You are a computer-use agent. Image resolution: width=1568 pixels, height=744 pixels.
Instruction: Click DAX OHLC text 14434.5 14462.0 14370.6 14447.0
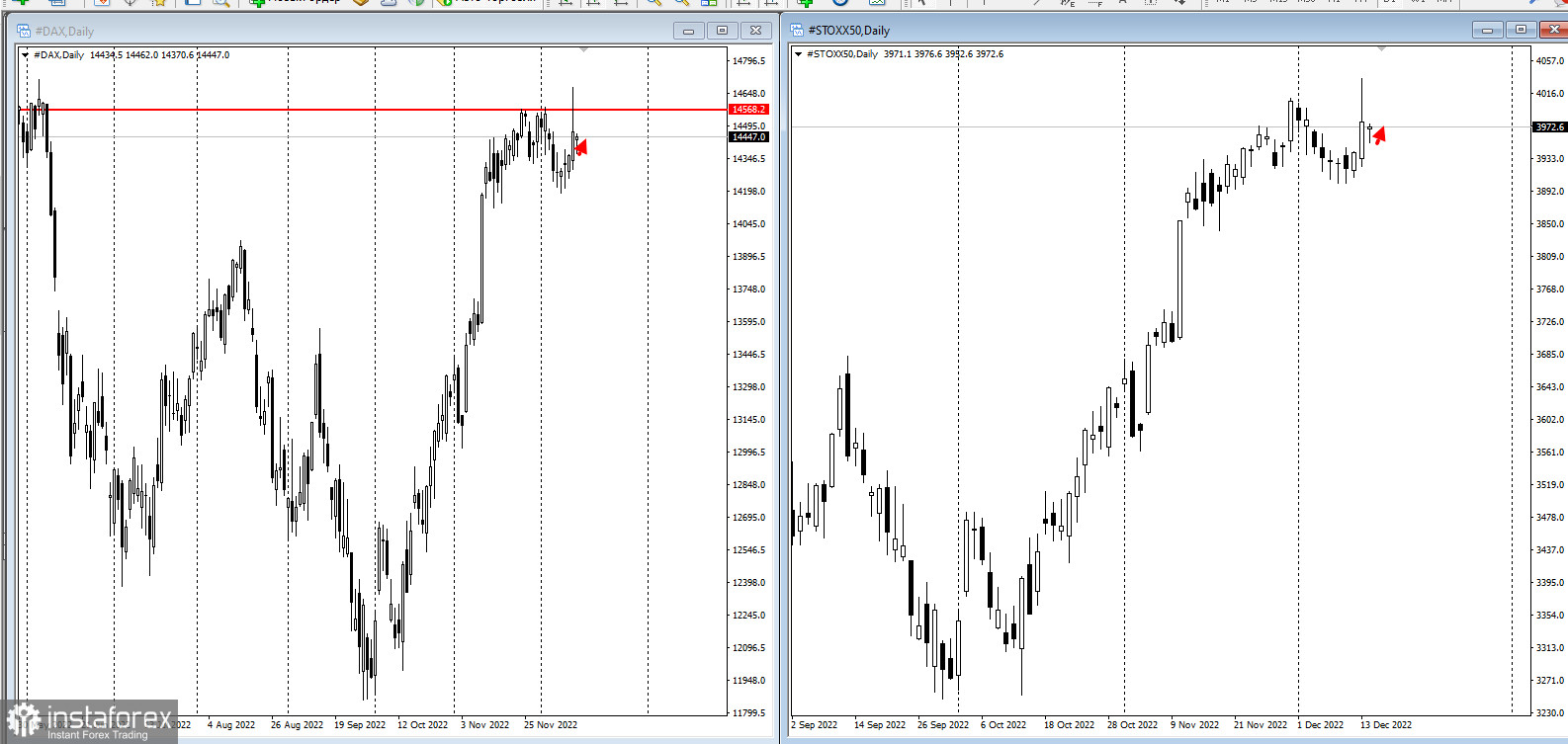[x=159, y=55]
